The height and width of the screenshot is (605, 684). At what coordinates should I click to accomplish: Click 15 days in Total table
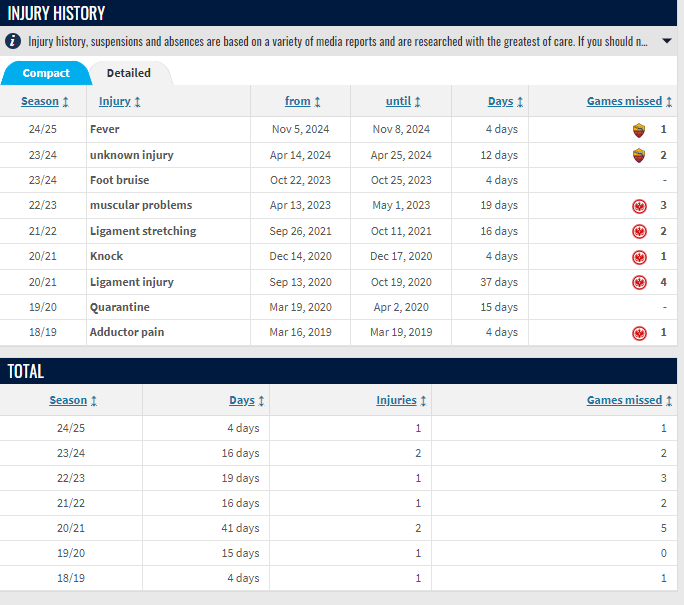(240, 553)
